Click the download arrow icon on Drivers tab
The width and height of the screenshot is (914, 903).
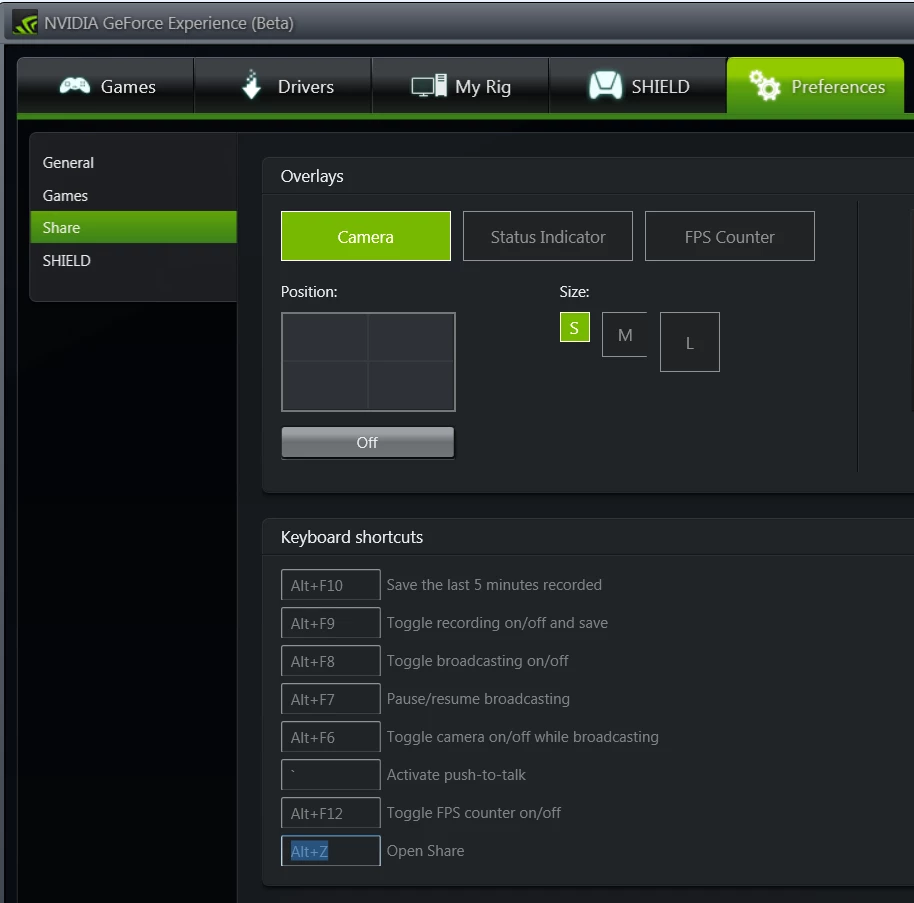tap(251, 85)
